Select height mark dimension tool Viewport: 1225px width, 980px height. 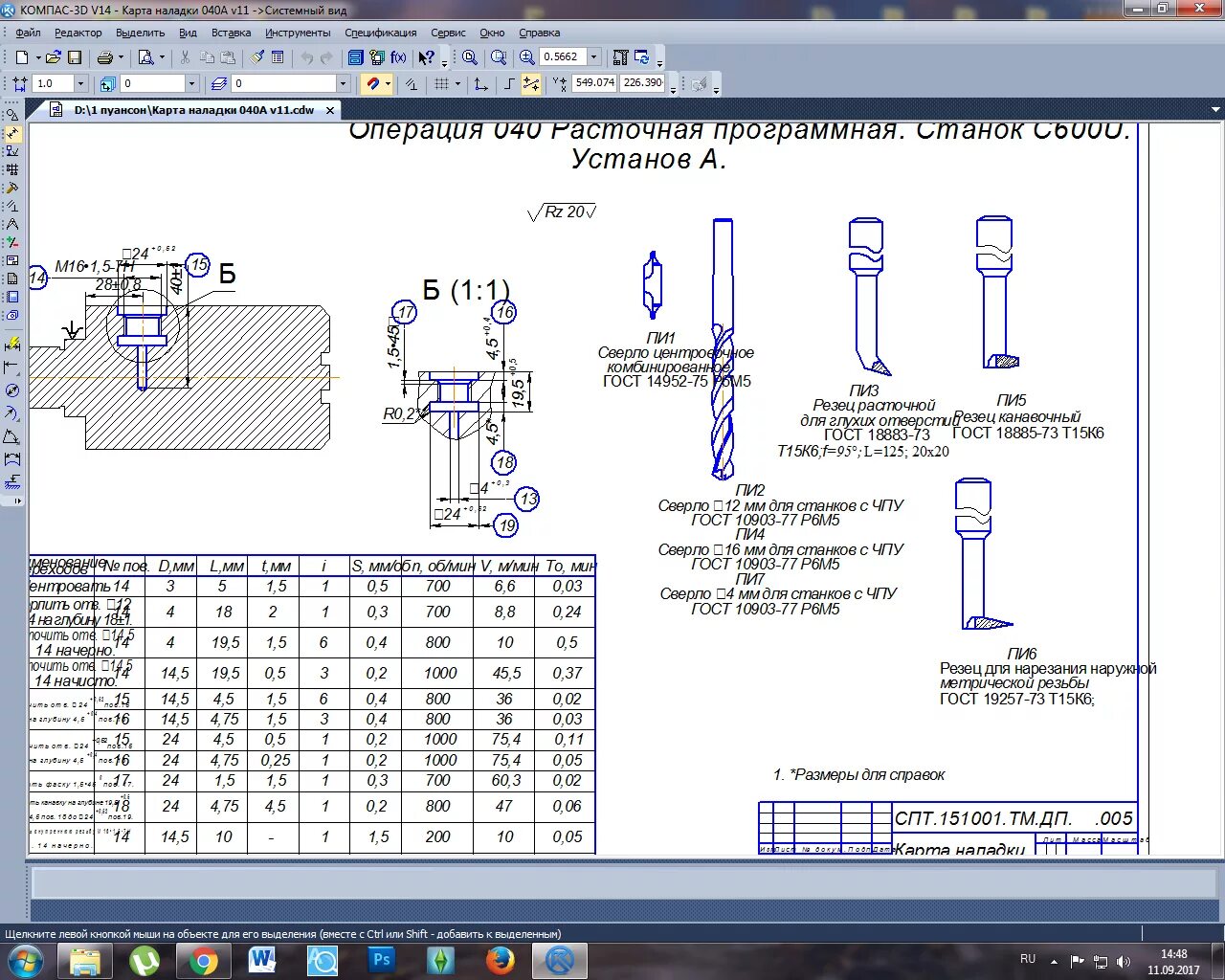tap(12, 481)
